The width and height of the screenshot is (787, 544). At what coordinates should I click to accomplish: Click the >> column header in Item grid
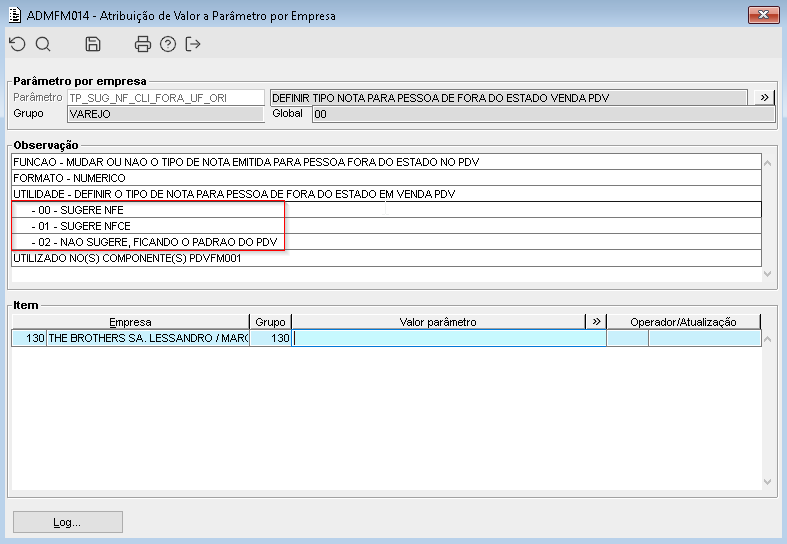coord(596,322)
